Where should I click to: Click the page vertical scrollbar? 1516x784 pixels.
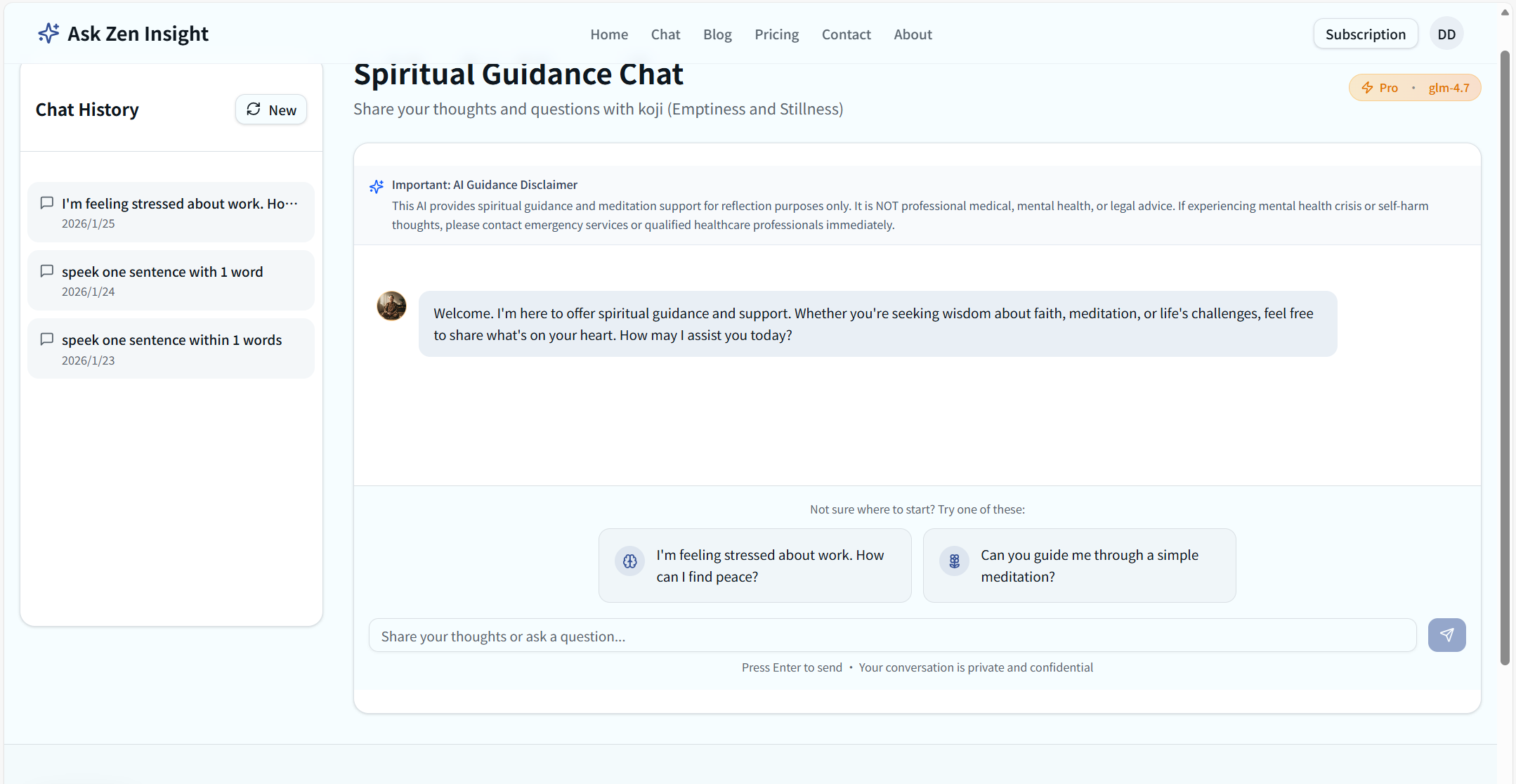(x=1505, y=358)
